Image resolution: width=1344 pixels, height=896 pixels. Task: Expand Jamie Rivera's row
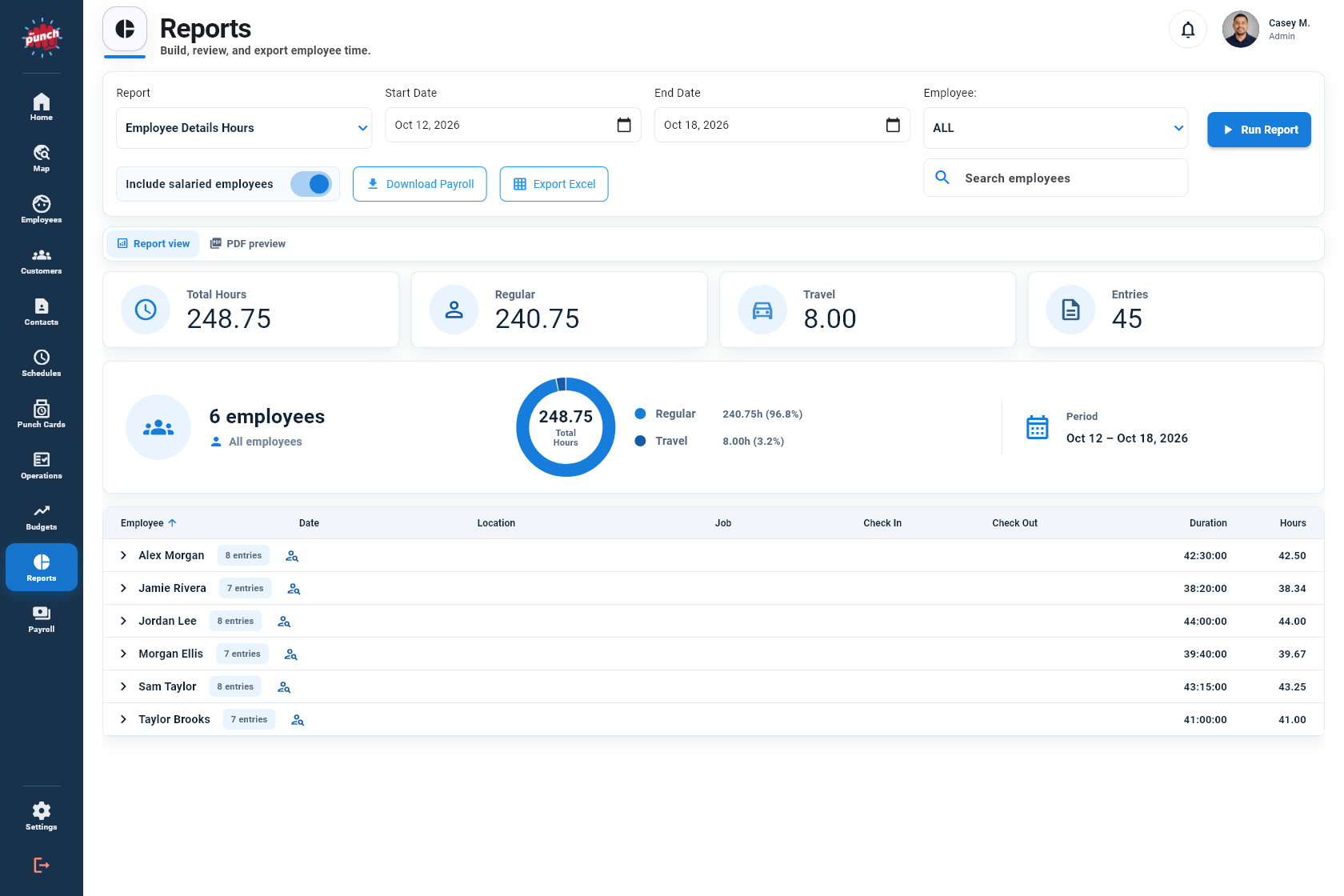pos(123,588)
